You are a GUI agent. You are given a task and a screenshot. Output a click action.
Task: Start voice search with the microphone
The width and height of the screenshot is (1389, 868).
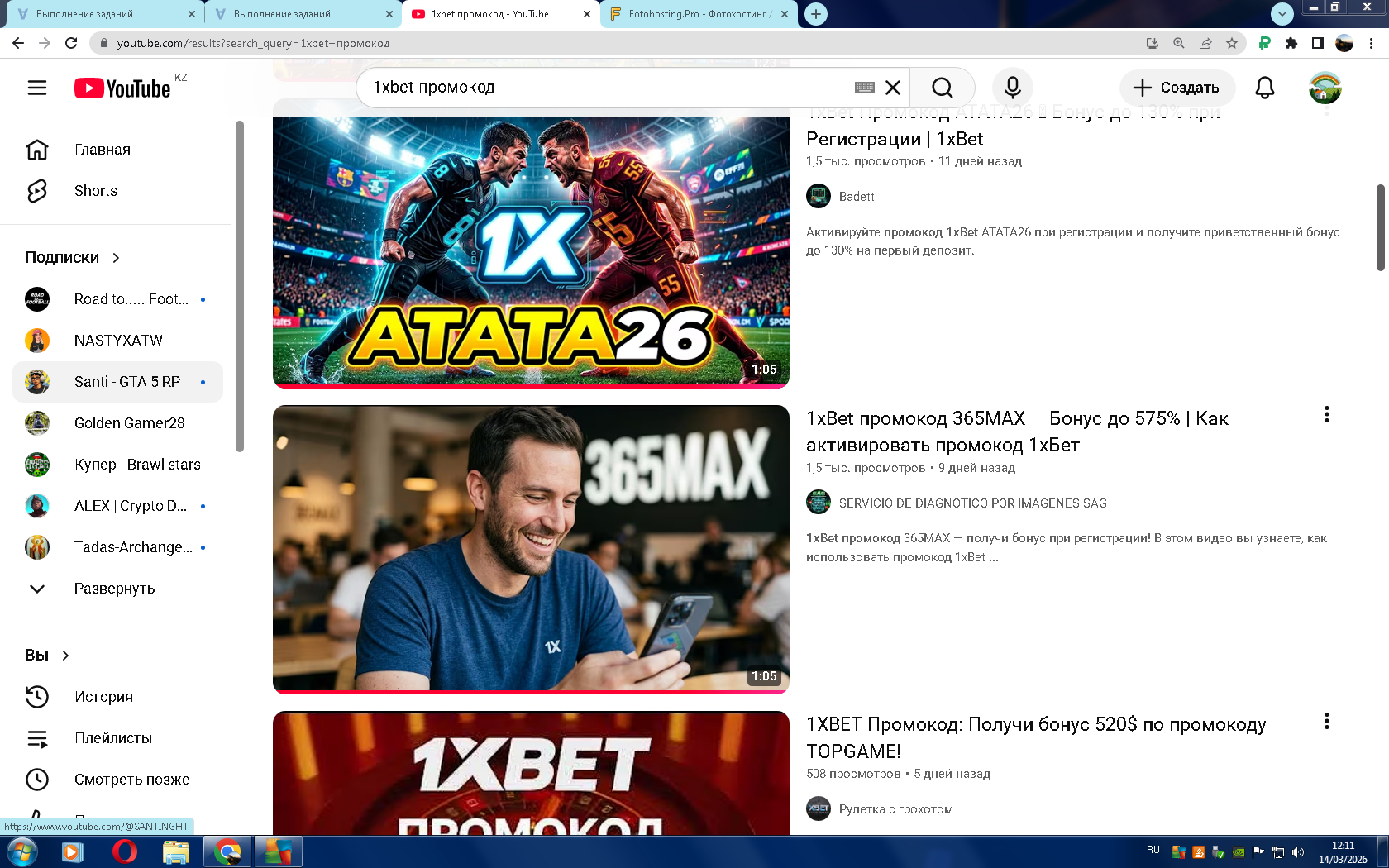click(1012, 88)
